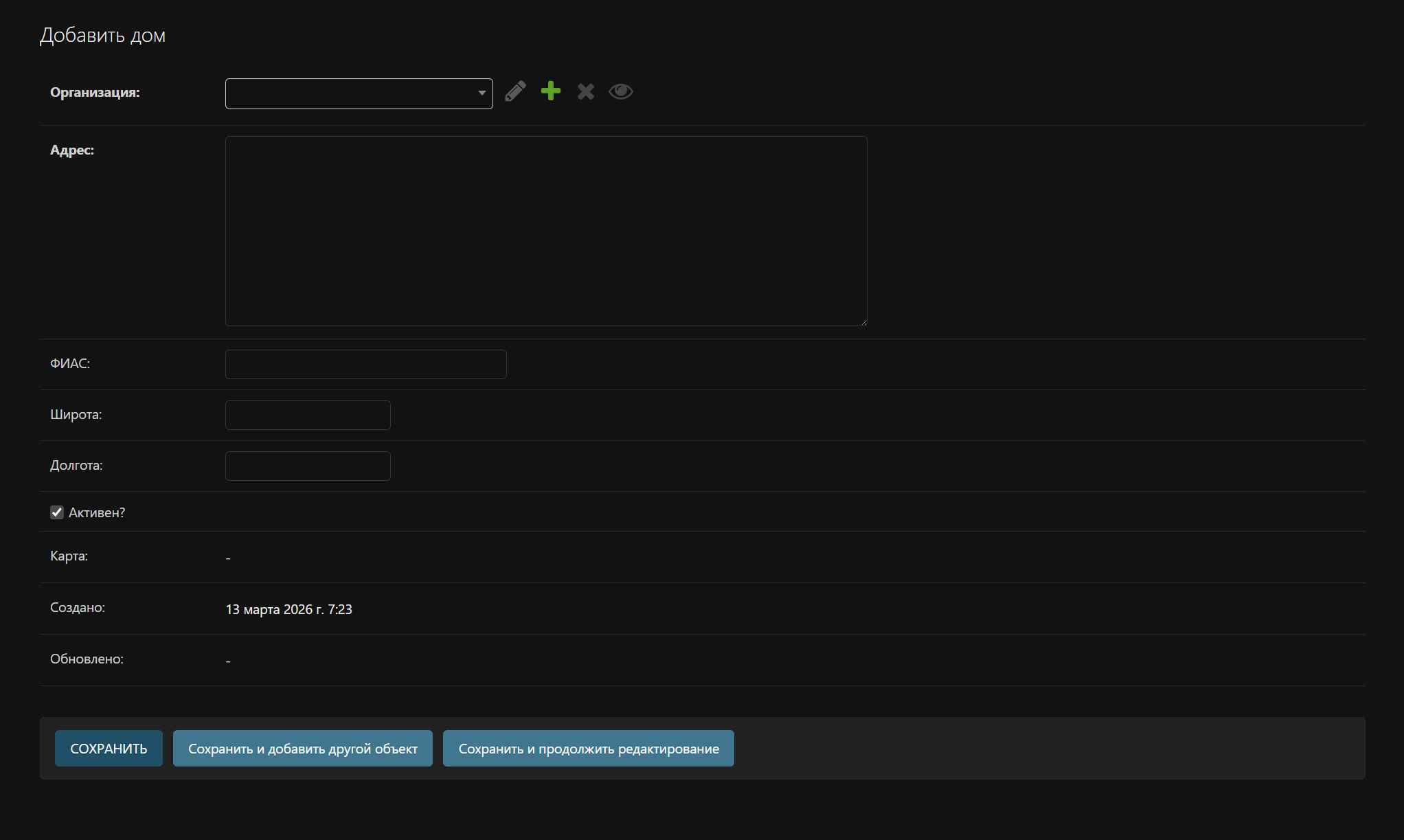Focus the ФИАС input field
The image size is (1404, 840).
365,364
